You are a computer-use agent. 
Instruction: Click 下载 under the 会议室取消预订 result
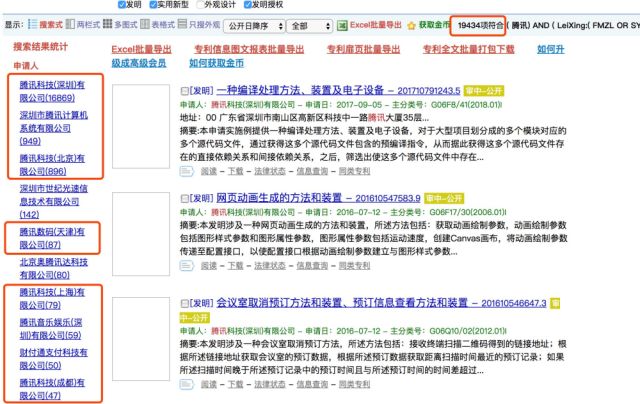point(235,384)
